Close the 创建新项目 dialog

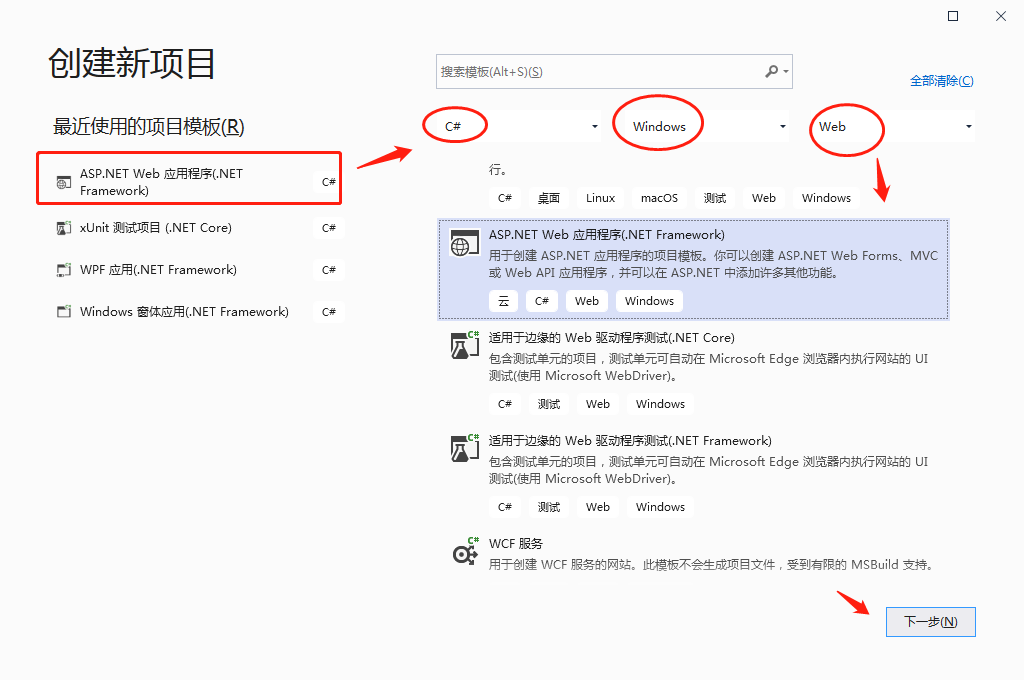[x=1000, y=16]
